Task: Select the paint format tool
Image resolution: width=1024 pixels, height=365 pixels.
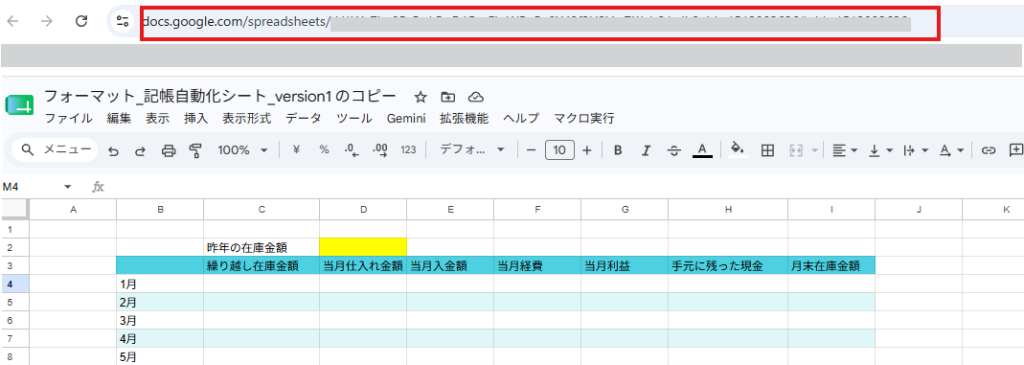Action: click(195, 151)
